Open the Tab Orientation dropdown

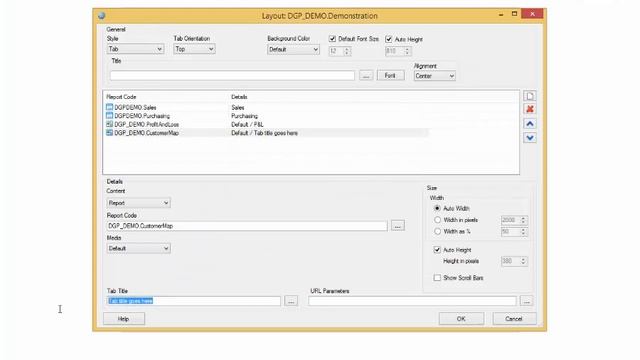coord(194,49)
